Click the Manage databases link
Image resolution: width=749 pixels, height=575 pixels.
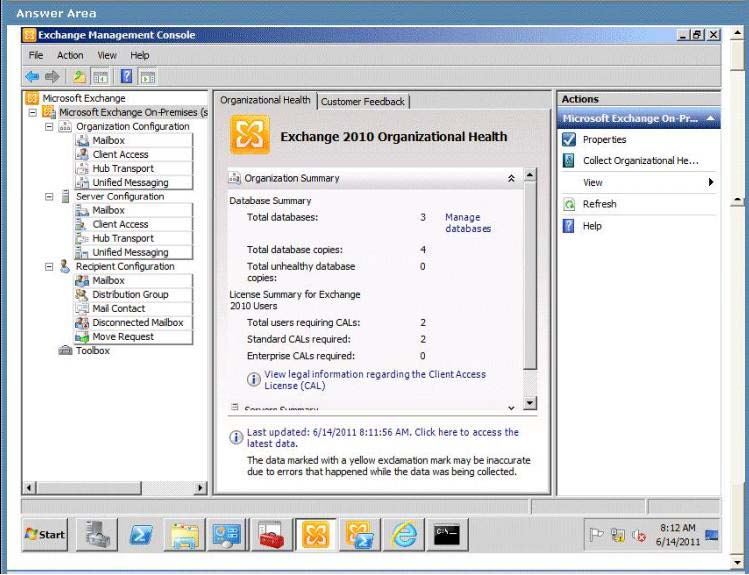coord(468,223)
